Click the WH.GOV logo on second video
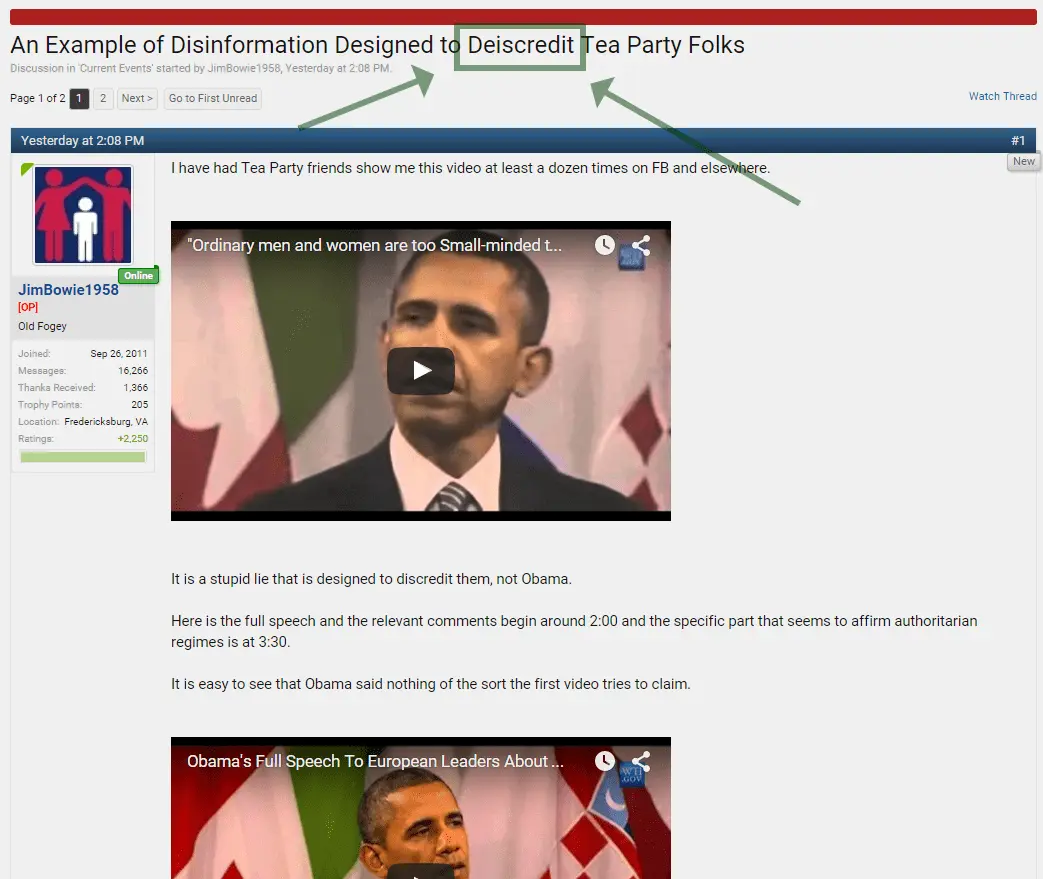Screen dimensions: 1043x879 pyautogui.click(x=631, y=775)
